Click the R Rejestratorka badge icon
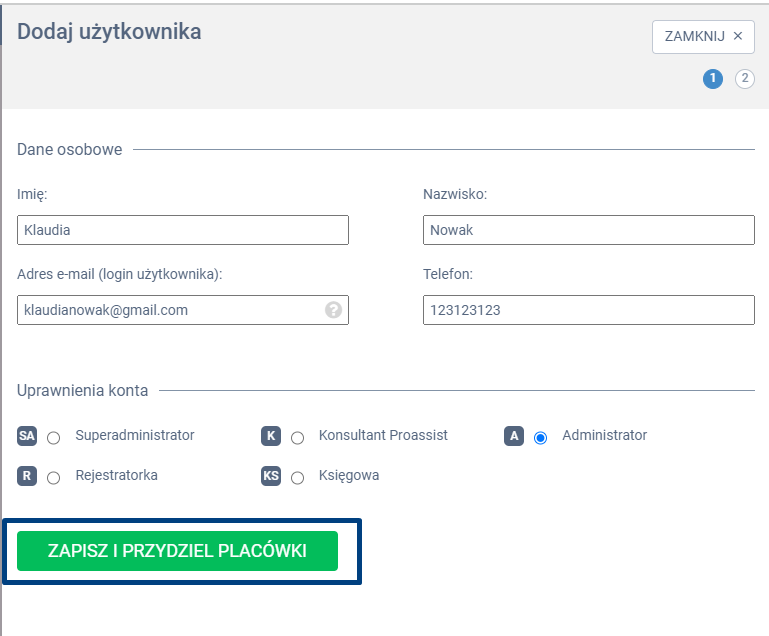Image resolution: width=769 pixels, height=636 pixels. (27, 476)
